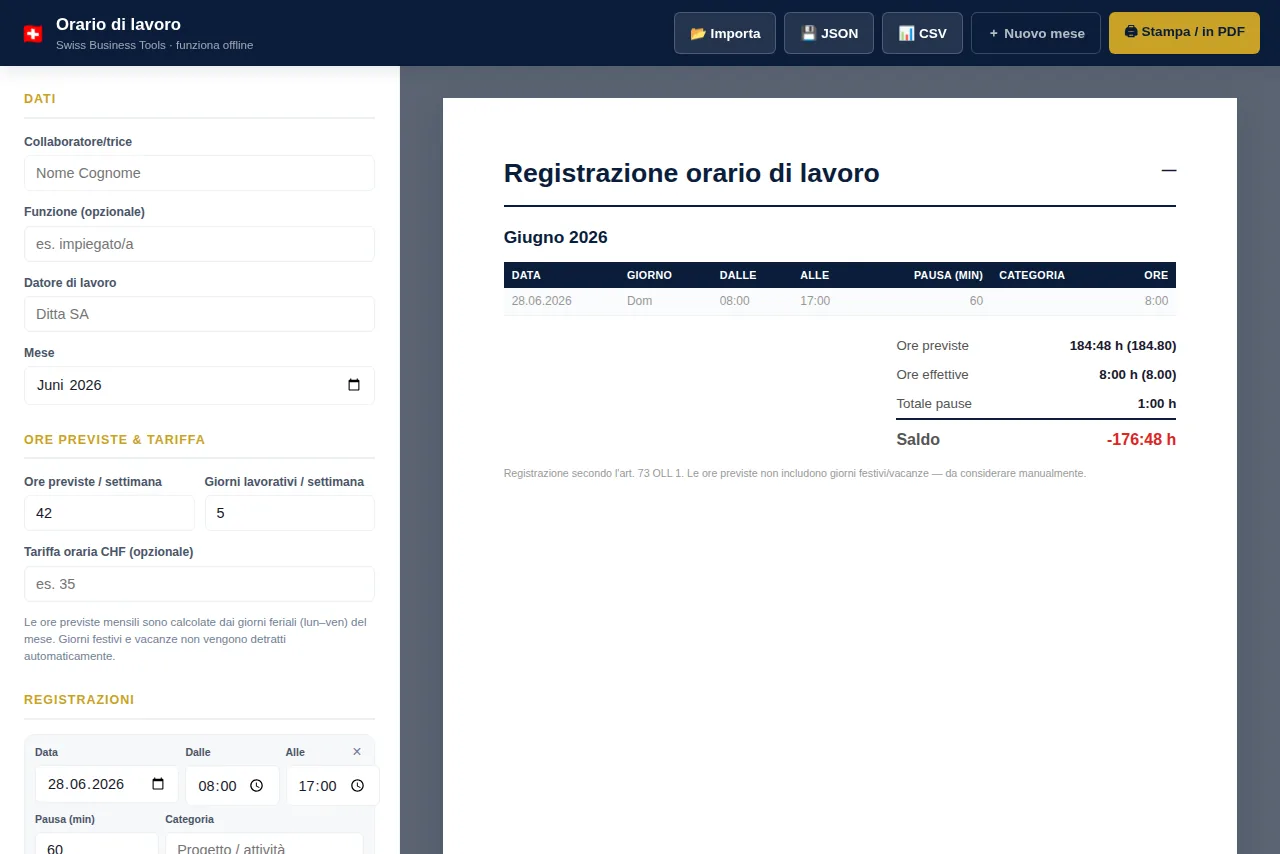
Task: Click the Categoria Progetto / attività field
Action: point(264,845)
